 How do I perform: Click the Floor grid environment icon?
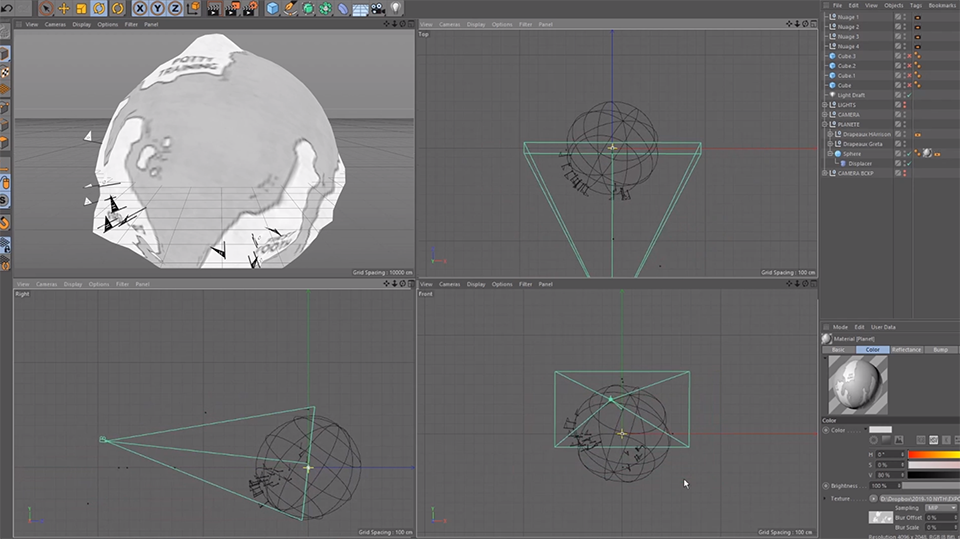(x=360, y=9)
